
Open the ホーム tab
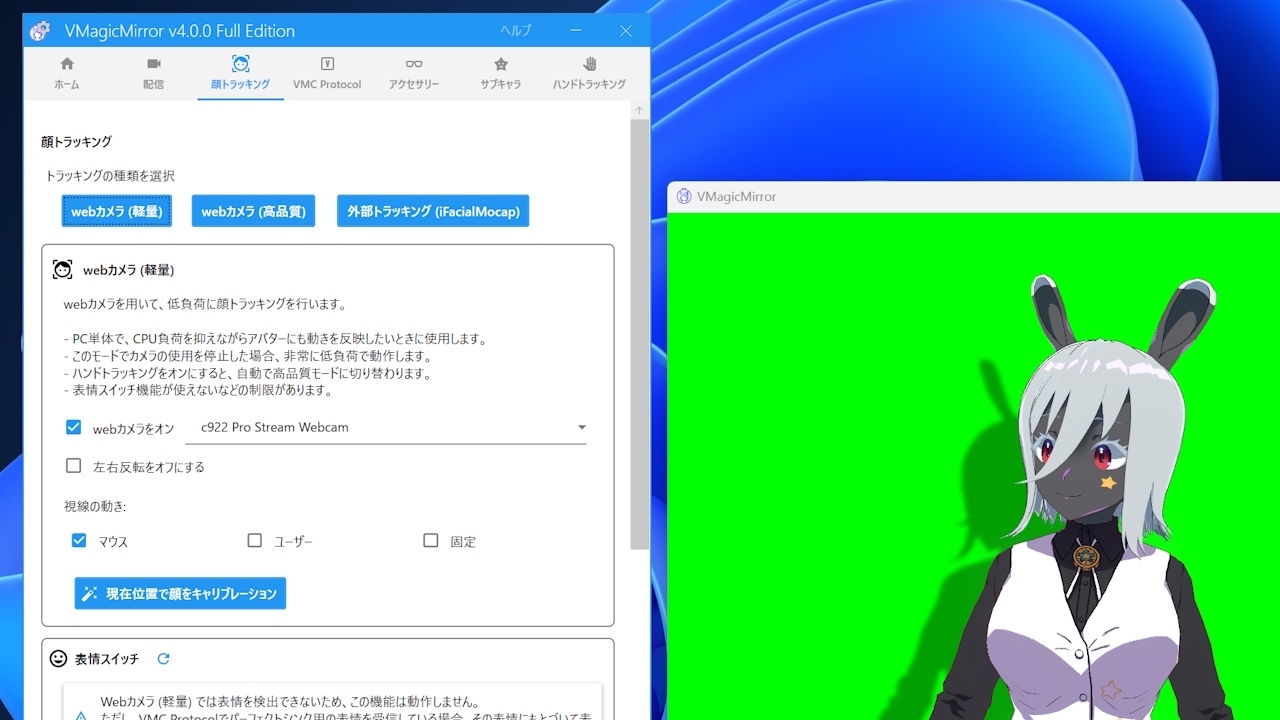(x=67, y=74)
